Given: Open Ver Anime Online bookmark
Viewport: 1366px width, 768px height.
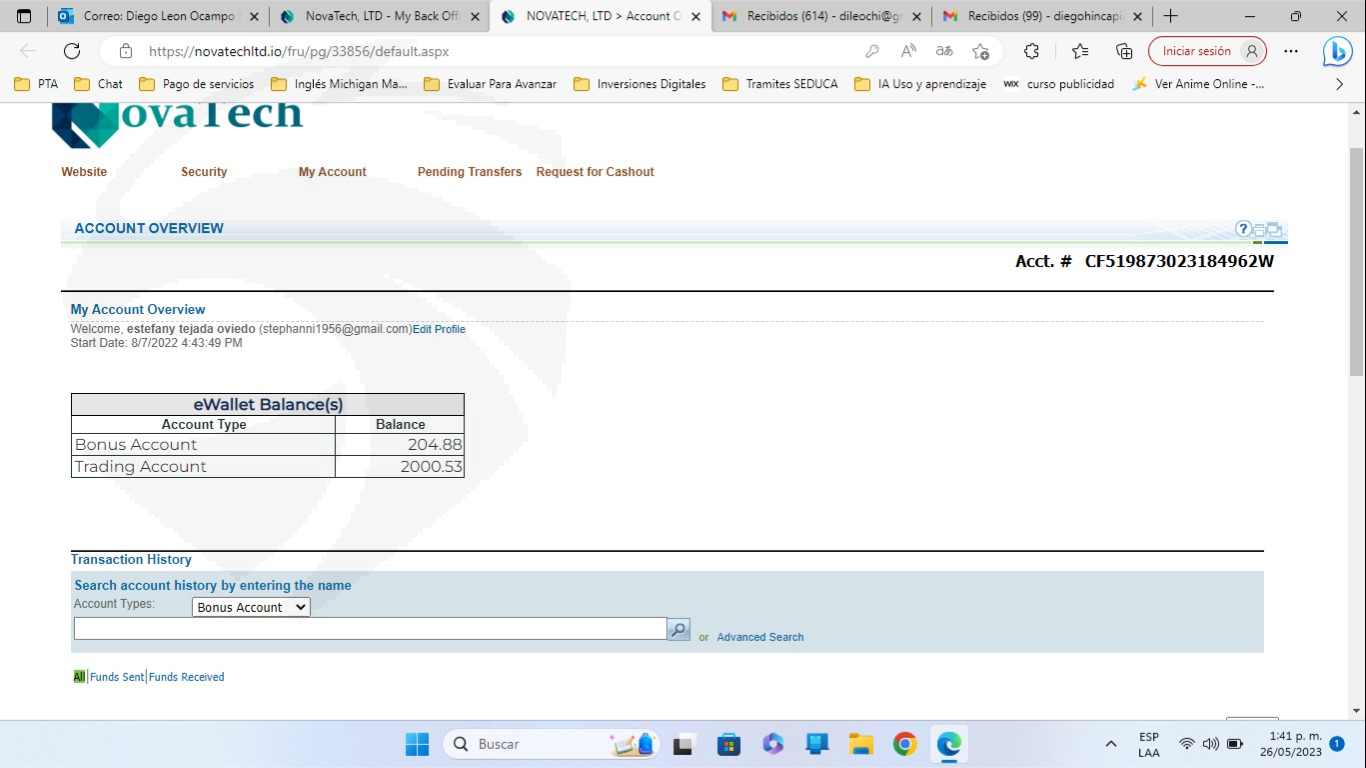Looking at the screenshot, I should coord(1198,84).
